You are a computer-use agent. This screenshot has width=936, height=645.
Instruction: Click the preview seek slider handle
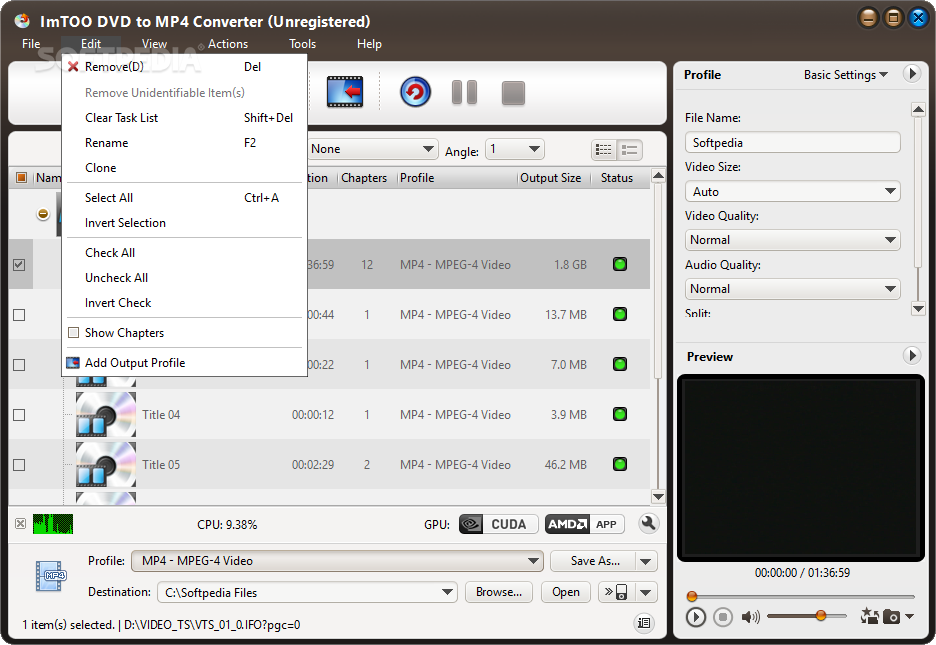(x=692, y=595)
